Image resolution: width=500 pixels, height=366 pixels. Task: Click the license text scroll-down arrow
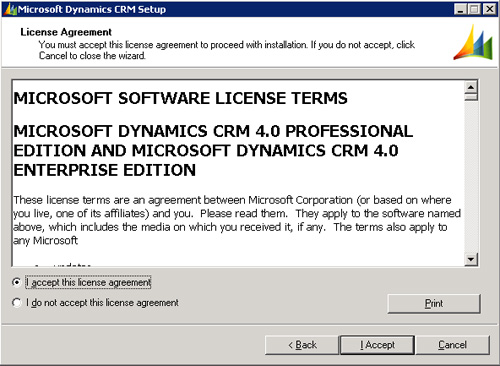point(471,259)
